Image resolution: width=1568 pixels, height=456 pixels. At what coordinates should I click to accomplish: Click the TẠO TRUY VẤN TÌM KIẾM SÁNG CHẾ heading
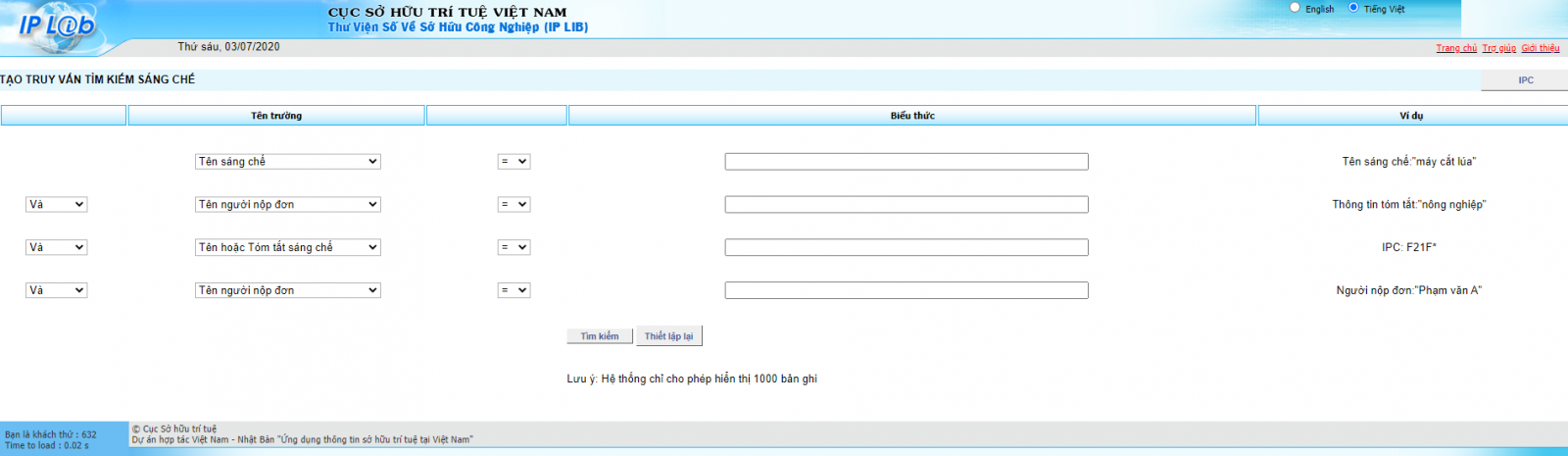[x=98, y=79]
